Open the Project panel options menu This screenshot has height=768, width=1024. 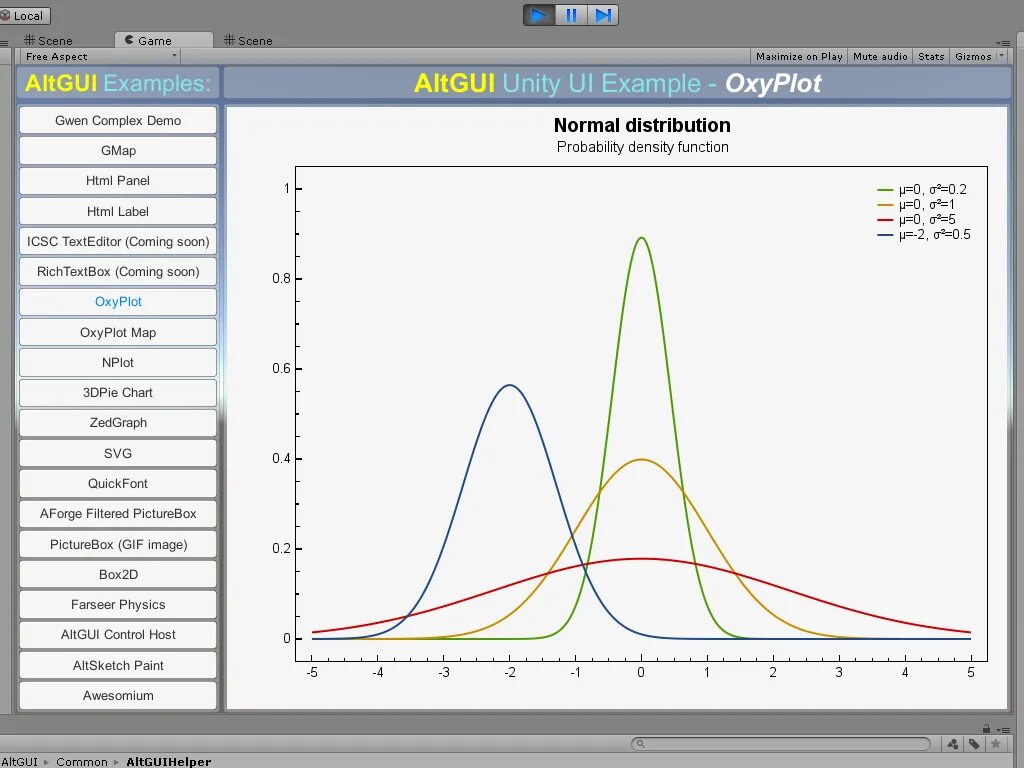pyautogui.click(x=1002, y=729)
